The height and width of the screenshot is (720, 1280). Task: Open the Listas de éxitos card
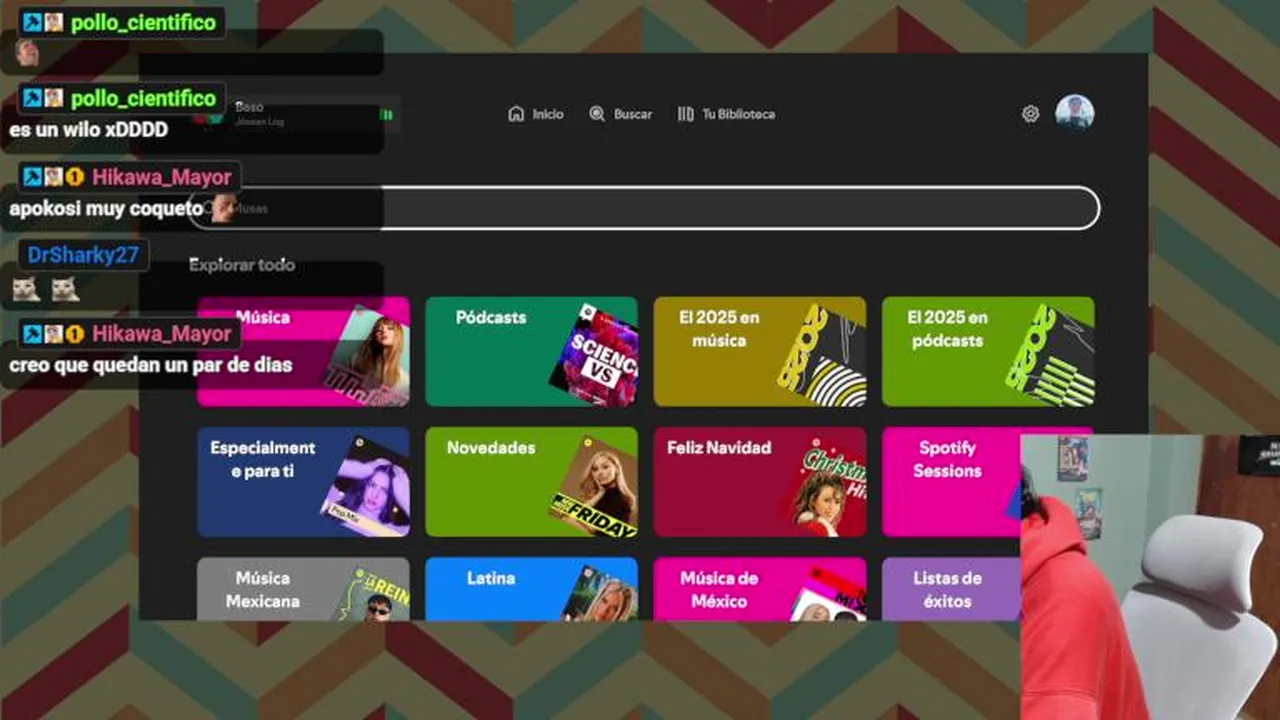tap(951, 589)
